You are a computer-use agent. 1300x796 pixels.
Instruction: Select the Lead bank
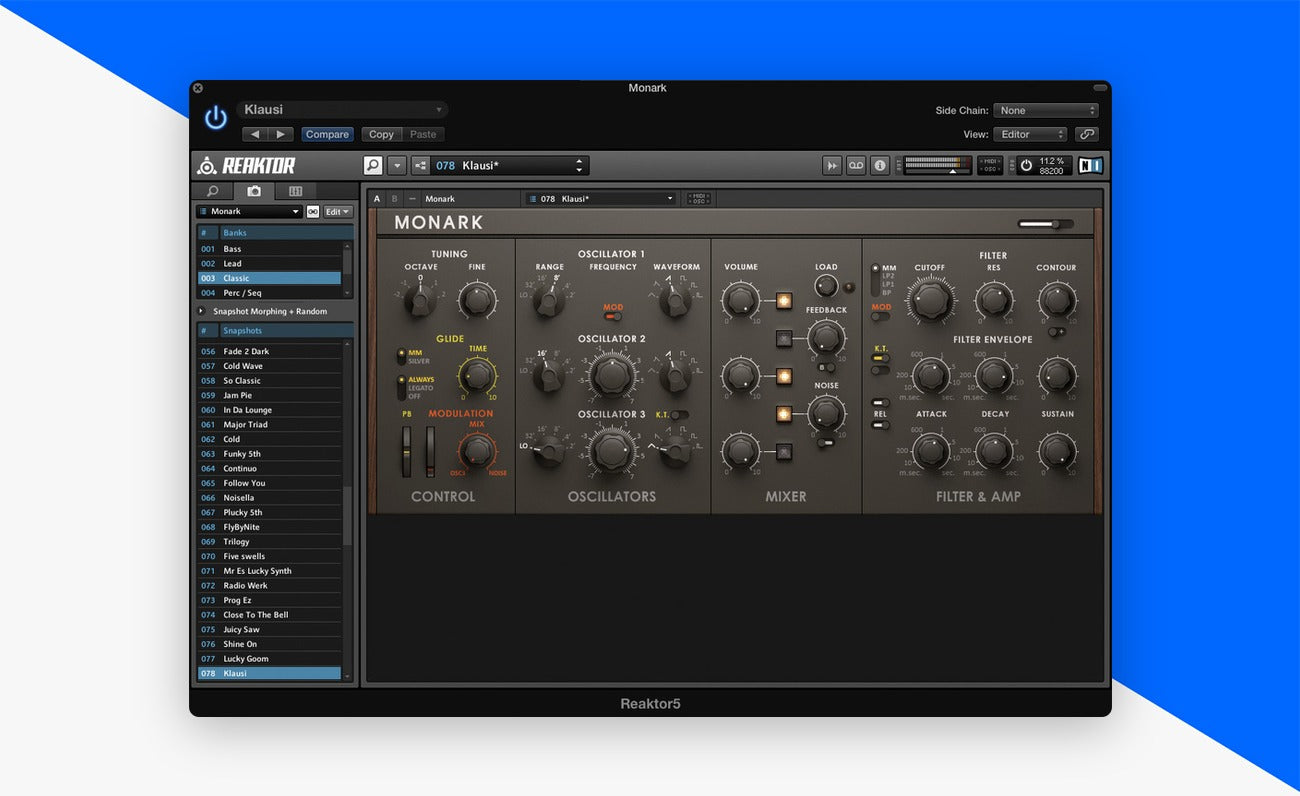pyautogui.click(x=269, y=264)
